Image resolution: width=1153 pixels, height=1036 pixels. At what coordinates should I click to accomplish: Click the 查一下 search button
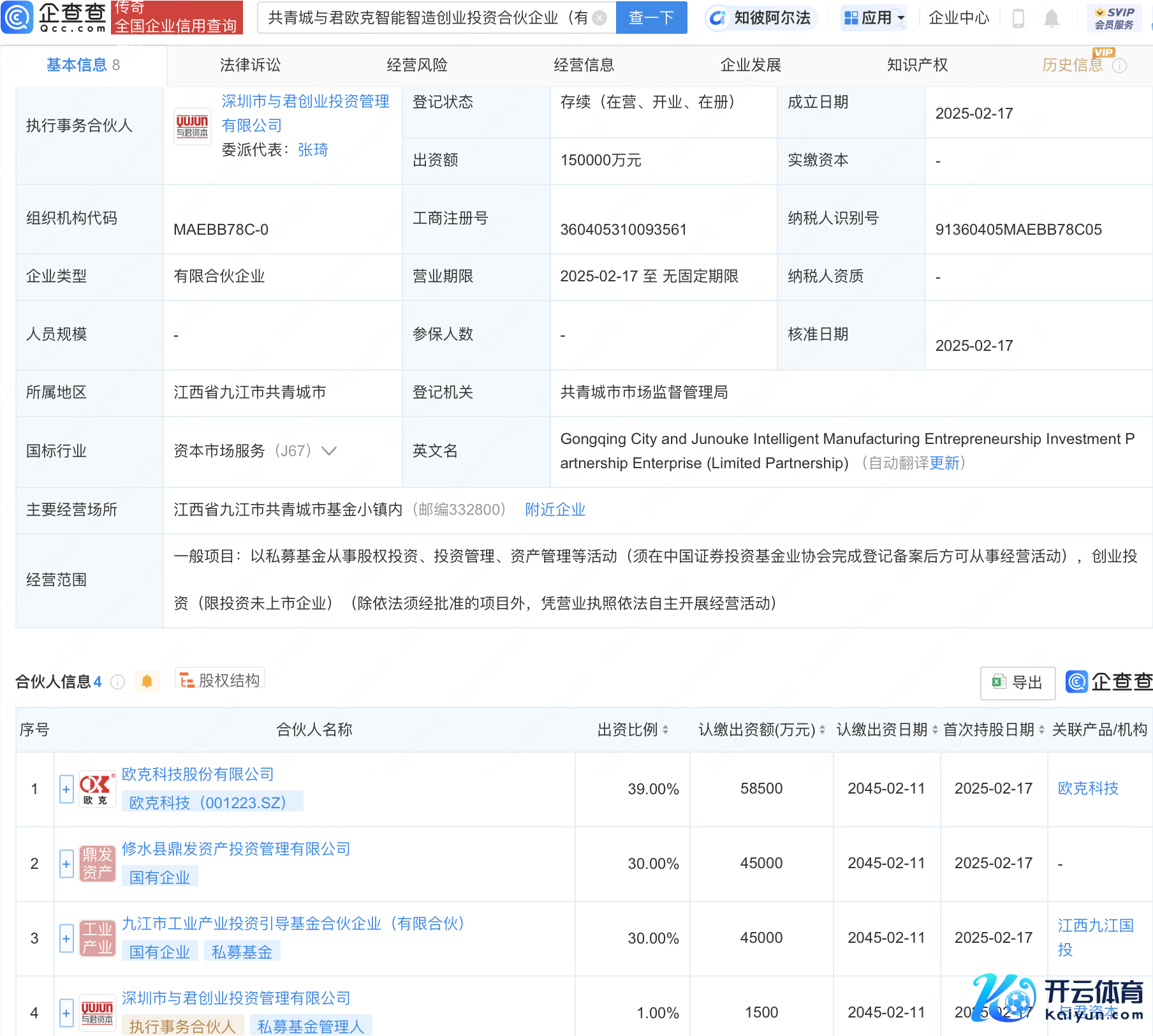tap(651, 18)
